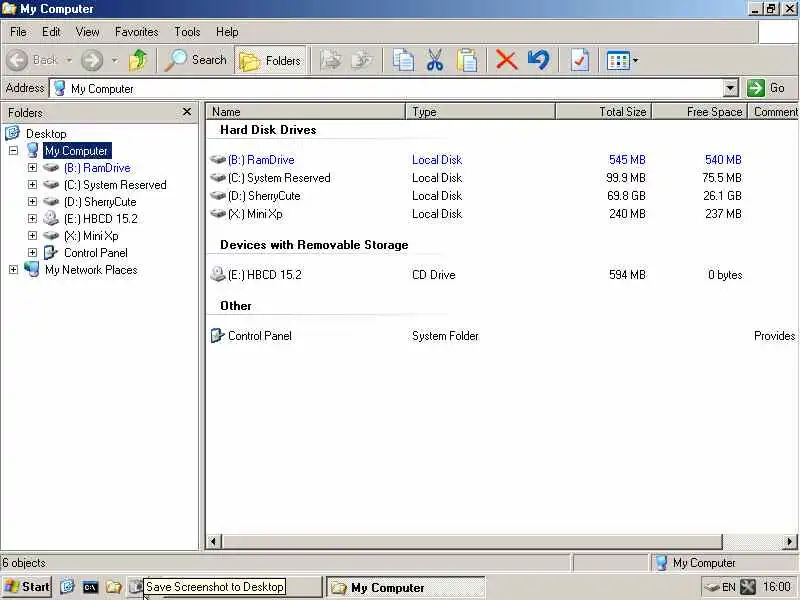Viewport: 800px width, 600px height.
Task: Select (E:) HBCD 15.2 CD drive in list
Action: coord(264,275)
